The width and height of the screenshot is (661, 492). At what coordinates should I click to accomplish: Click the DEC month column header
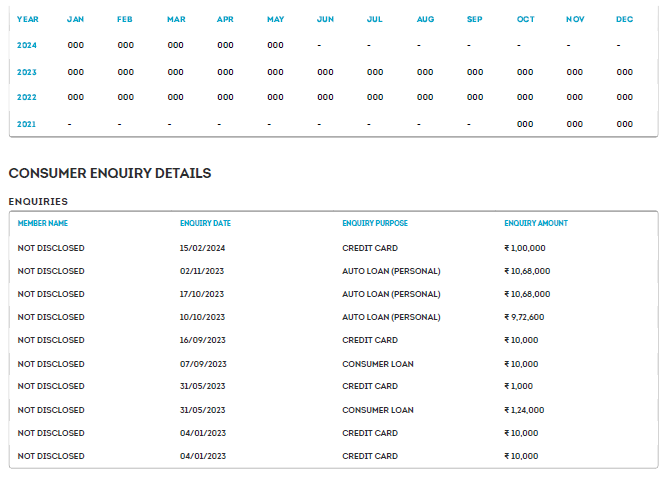[x=624, y=19]
